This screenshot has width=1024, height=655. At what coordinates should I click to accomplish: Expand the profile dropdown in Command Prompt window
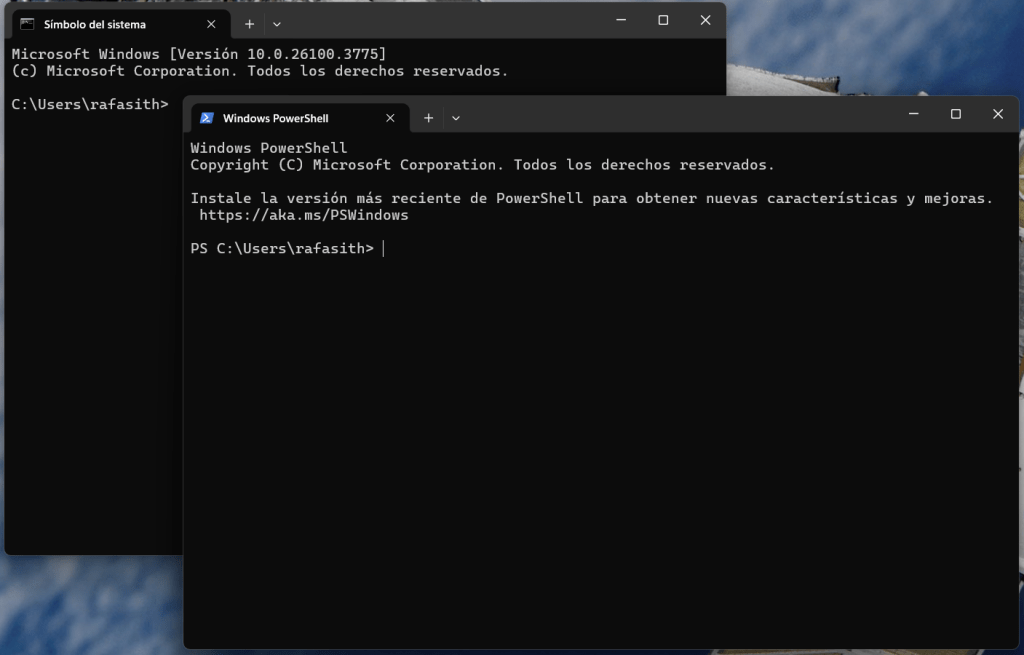click(277, 24)
